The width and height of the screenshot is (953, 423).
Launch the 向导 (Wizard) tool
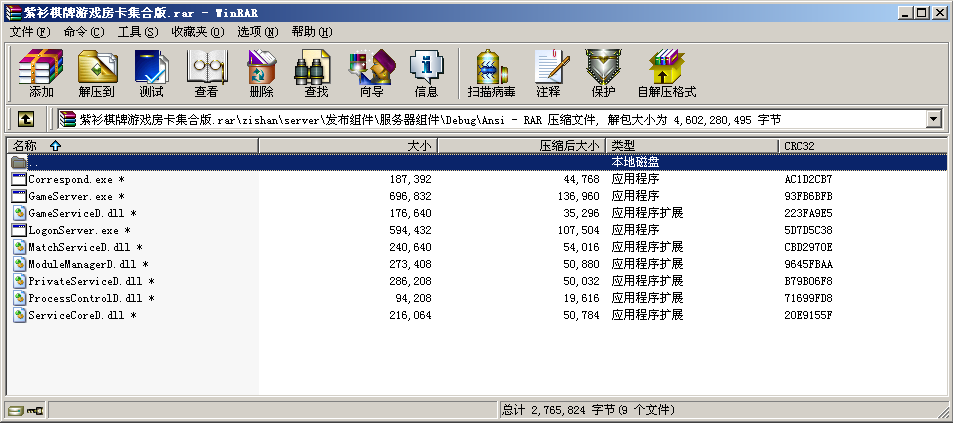click(371, 73)
